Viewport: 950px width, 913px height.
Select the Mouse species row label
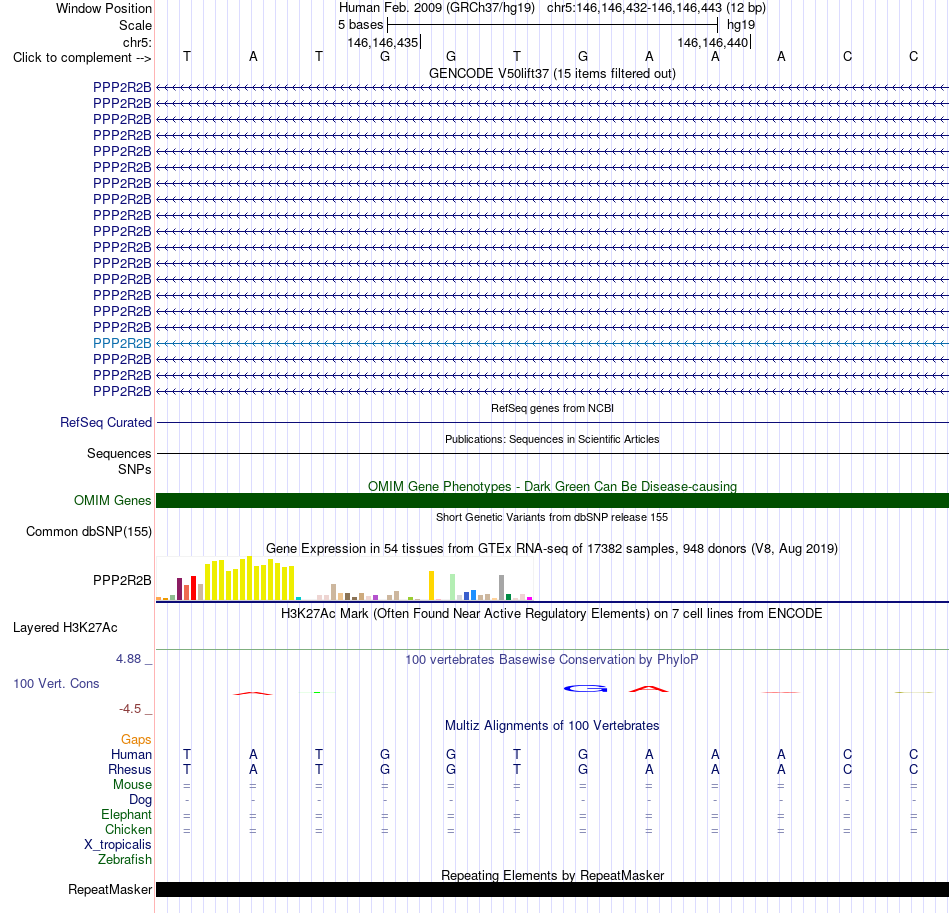[x=132, y=785]
